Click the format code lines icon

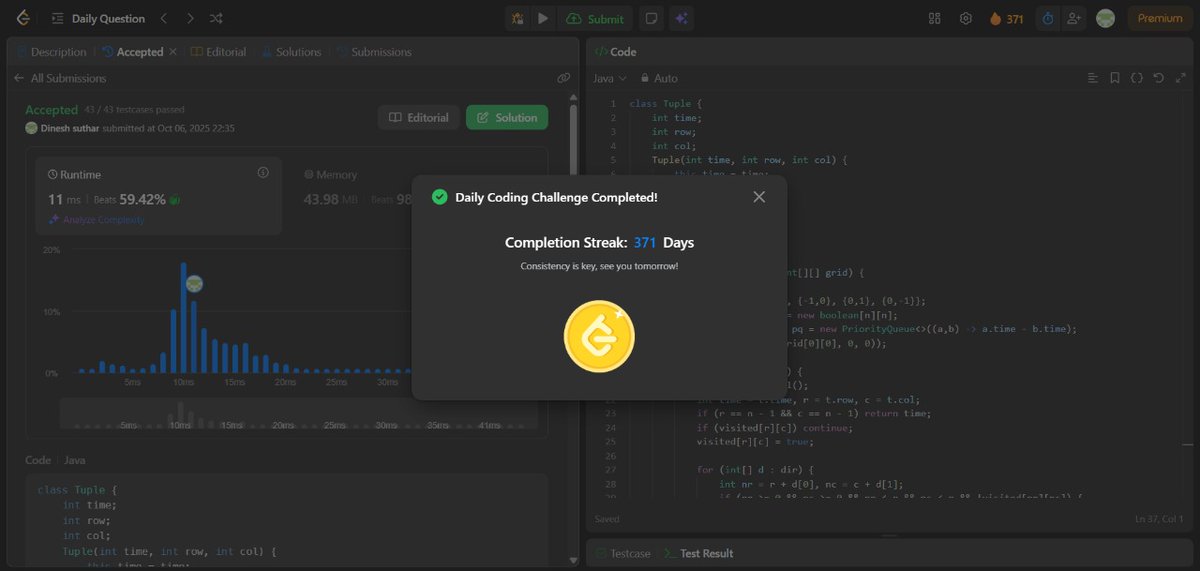[1092, 78]
